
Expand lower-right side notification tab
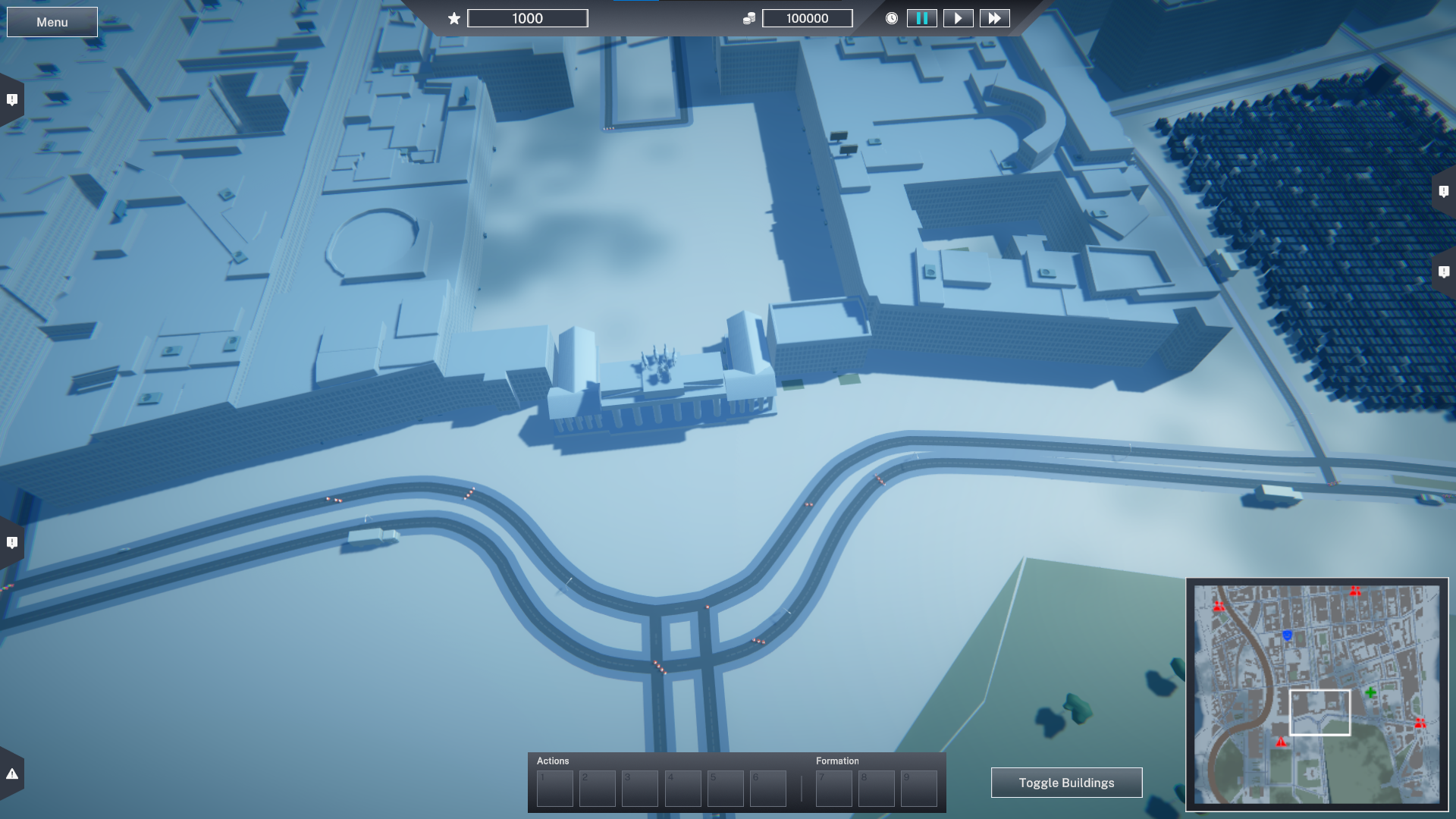(x=1444, y=271)
